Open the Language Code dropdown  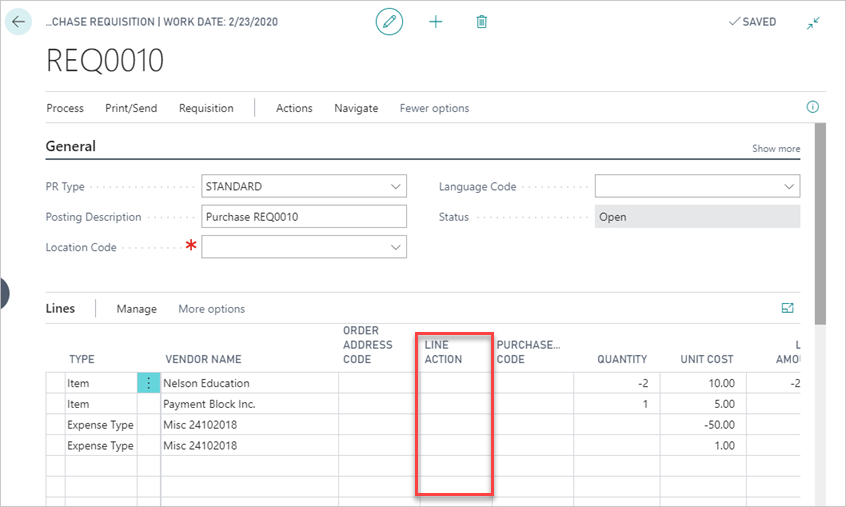coord(789,186)
